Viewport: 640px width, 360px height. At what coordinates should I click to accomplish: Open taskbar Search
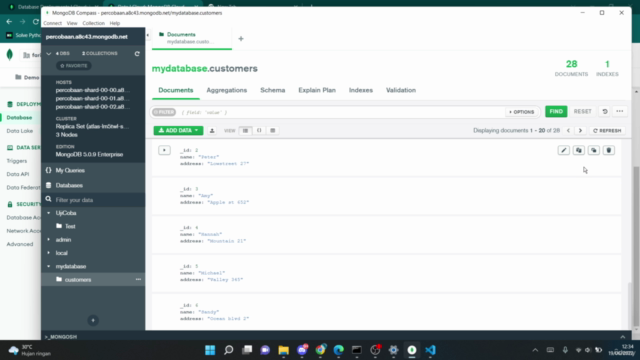229,350
